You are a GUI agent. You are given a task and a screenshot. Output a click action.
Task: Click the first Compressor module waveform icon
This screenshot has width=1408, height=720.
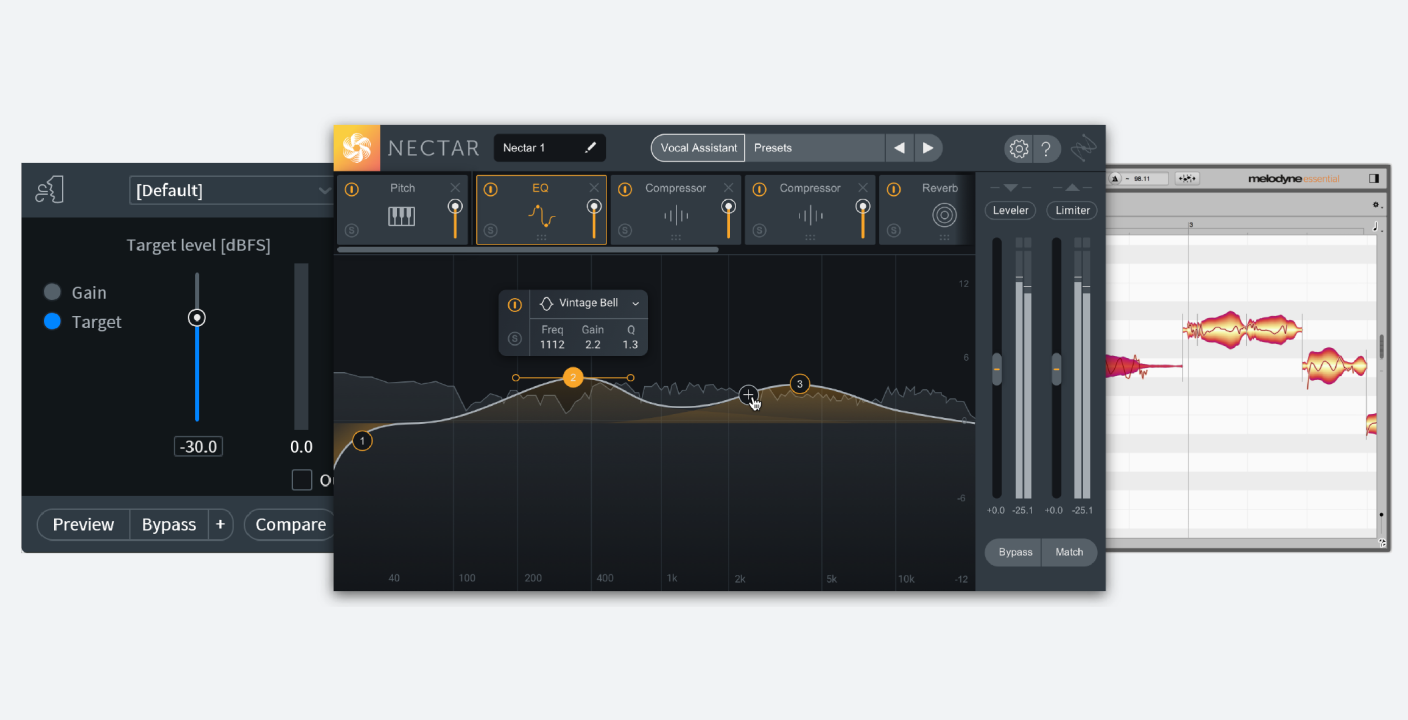[676, 216]
